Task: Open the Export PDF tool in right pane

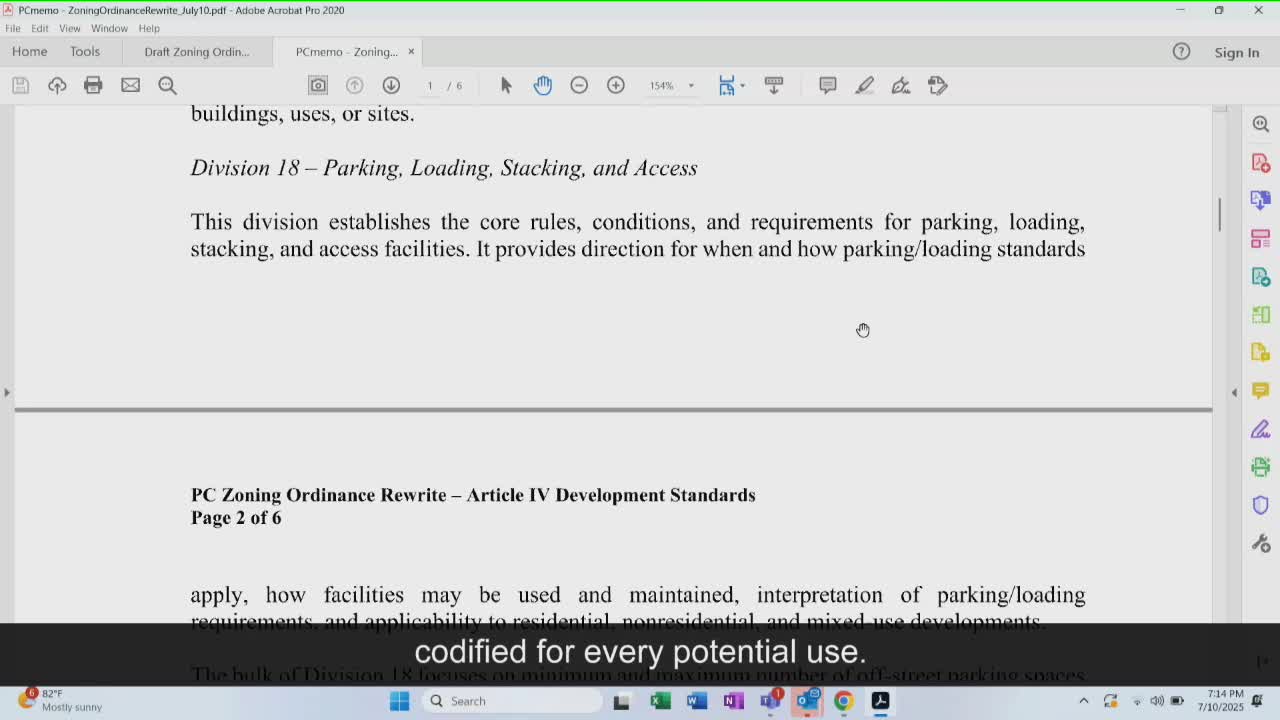Action: pos(1260,200)
